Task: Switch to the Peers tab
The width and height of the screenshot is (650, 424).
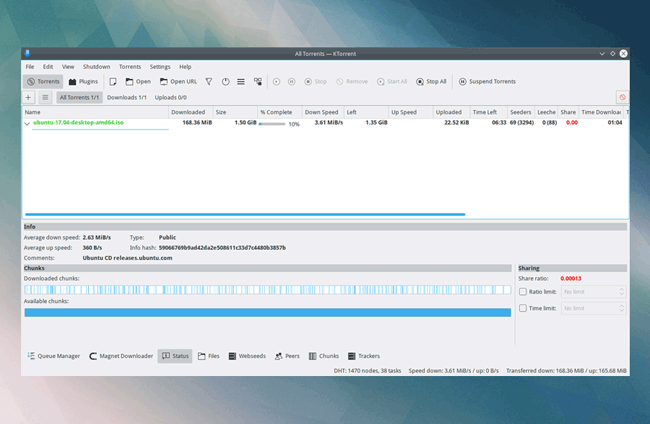Action: point(287,355)
